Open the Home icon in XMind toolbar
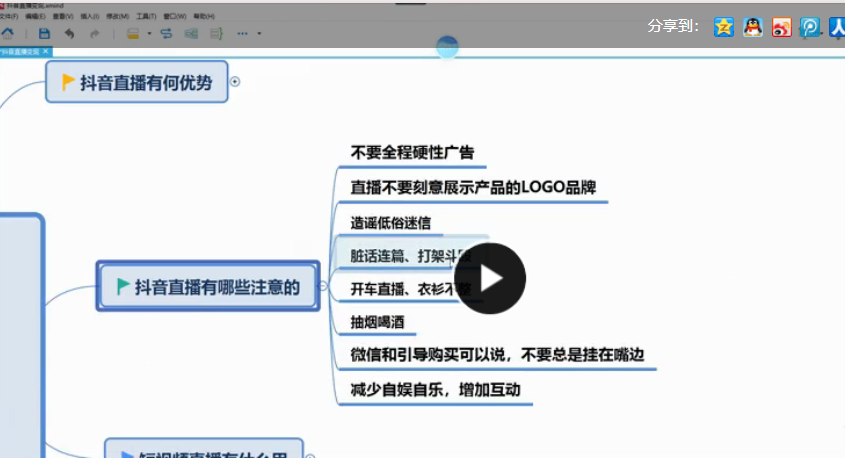Screen dimensions: 845x458 pos(8,33)
